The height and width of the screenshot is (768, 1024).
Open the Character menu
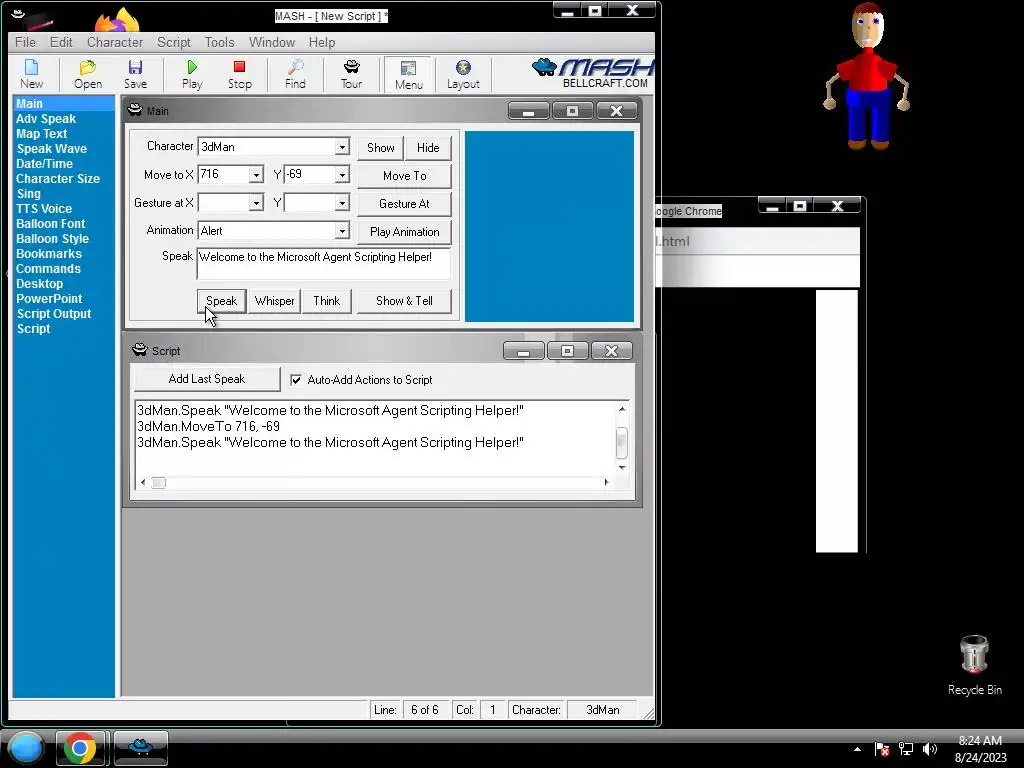point(115,42)
